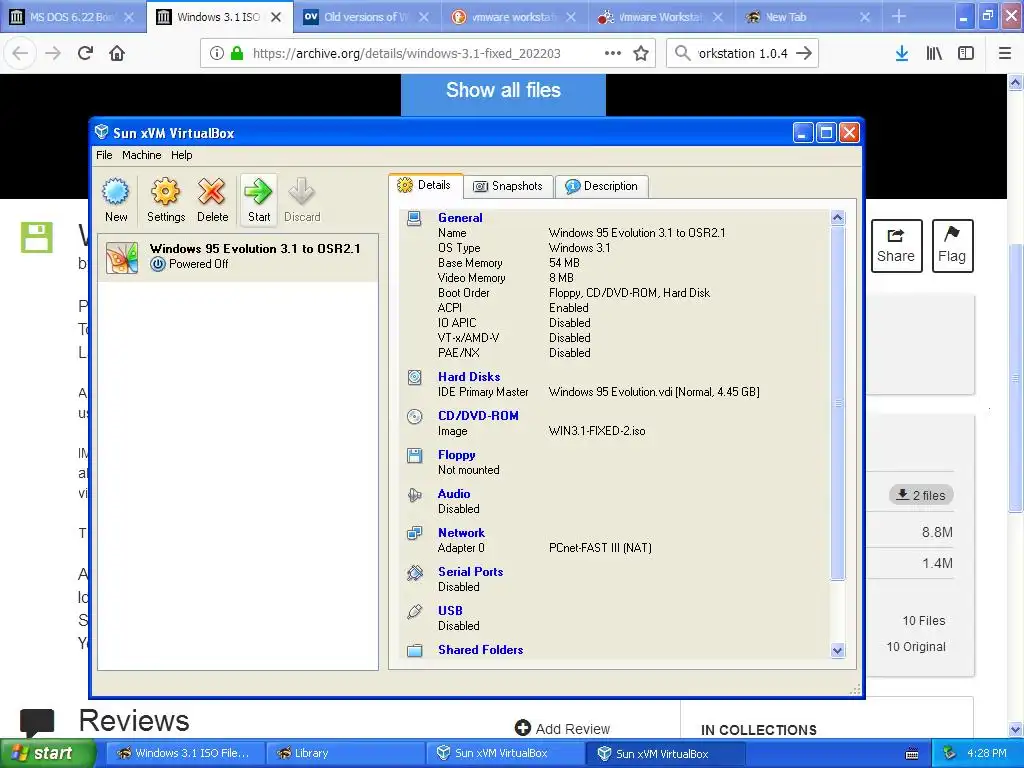The image size is (1024, 768).
Task: Open browser Downloads arrow icon
Action: tap(902, 54)
